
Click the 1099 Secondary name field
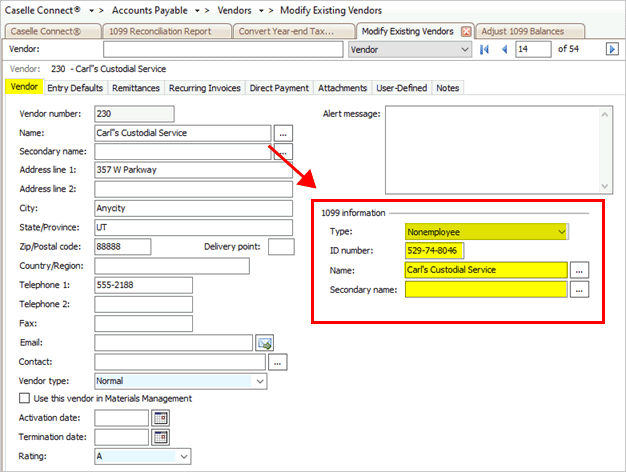pyautogui.click(x=486, y=290)
